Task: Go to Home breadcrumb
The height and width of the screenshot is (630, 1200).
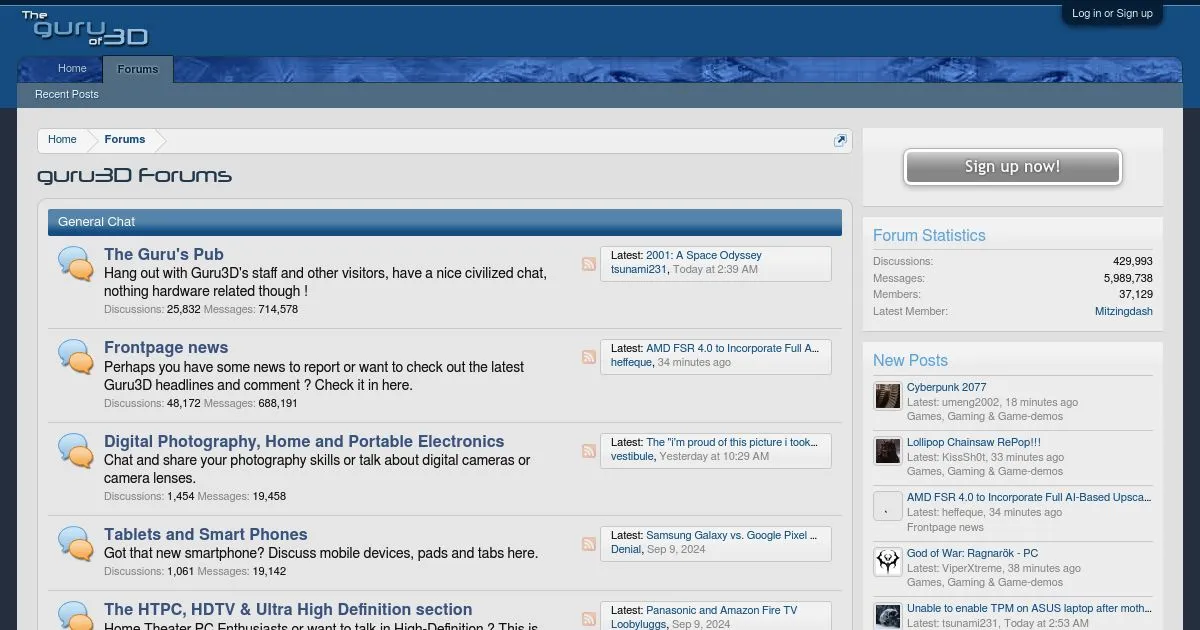Action: click(62, 140)
